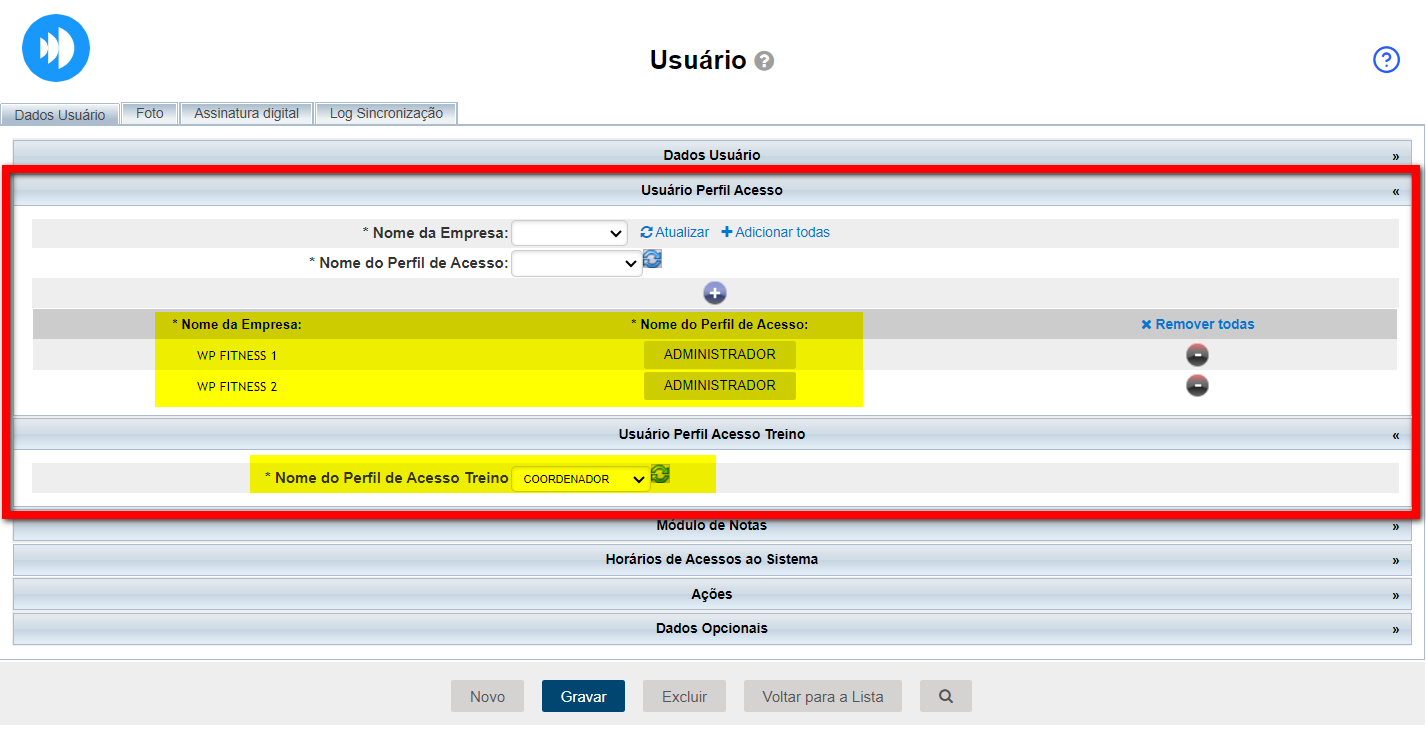
Task: Click the gray help icon beside Usuário title
Action: (x=764, y=61)
